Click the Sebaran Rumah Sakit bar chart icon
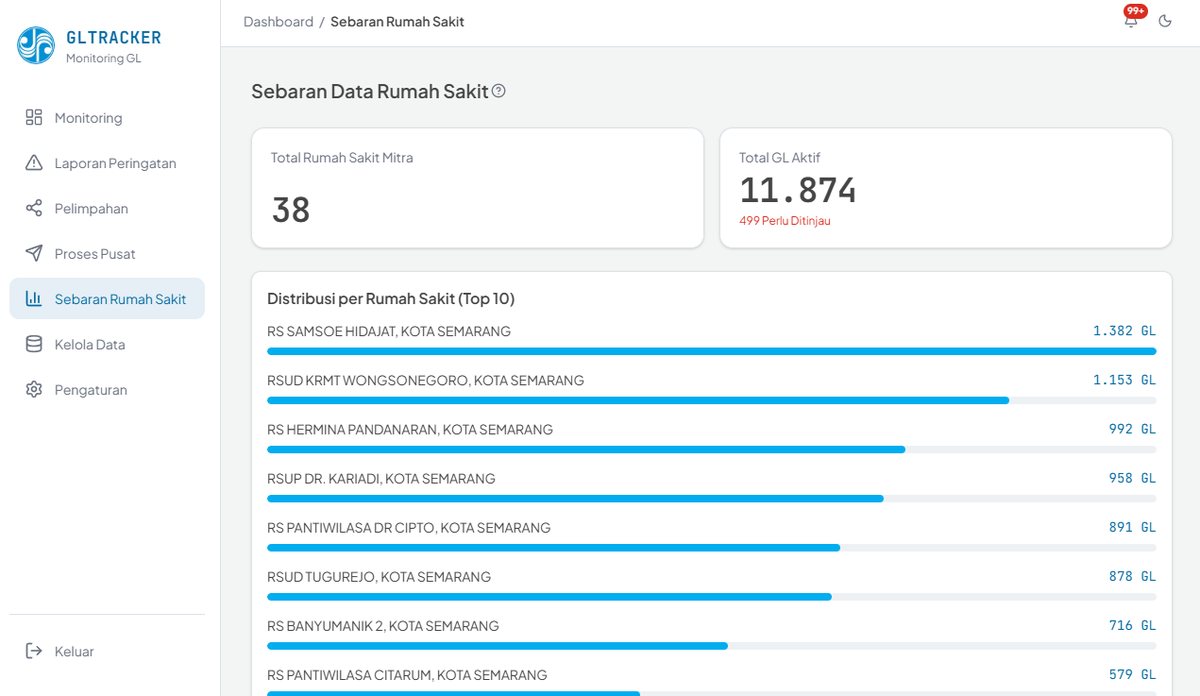The width and height of the screenshot is (1200, 696). coord(34,299)
